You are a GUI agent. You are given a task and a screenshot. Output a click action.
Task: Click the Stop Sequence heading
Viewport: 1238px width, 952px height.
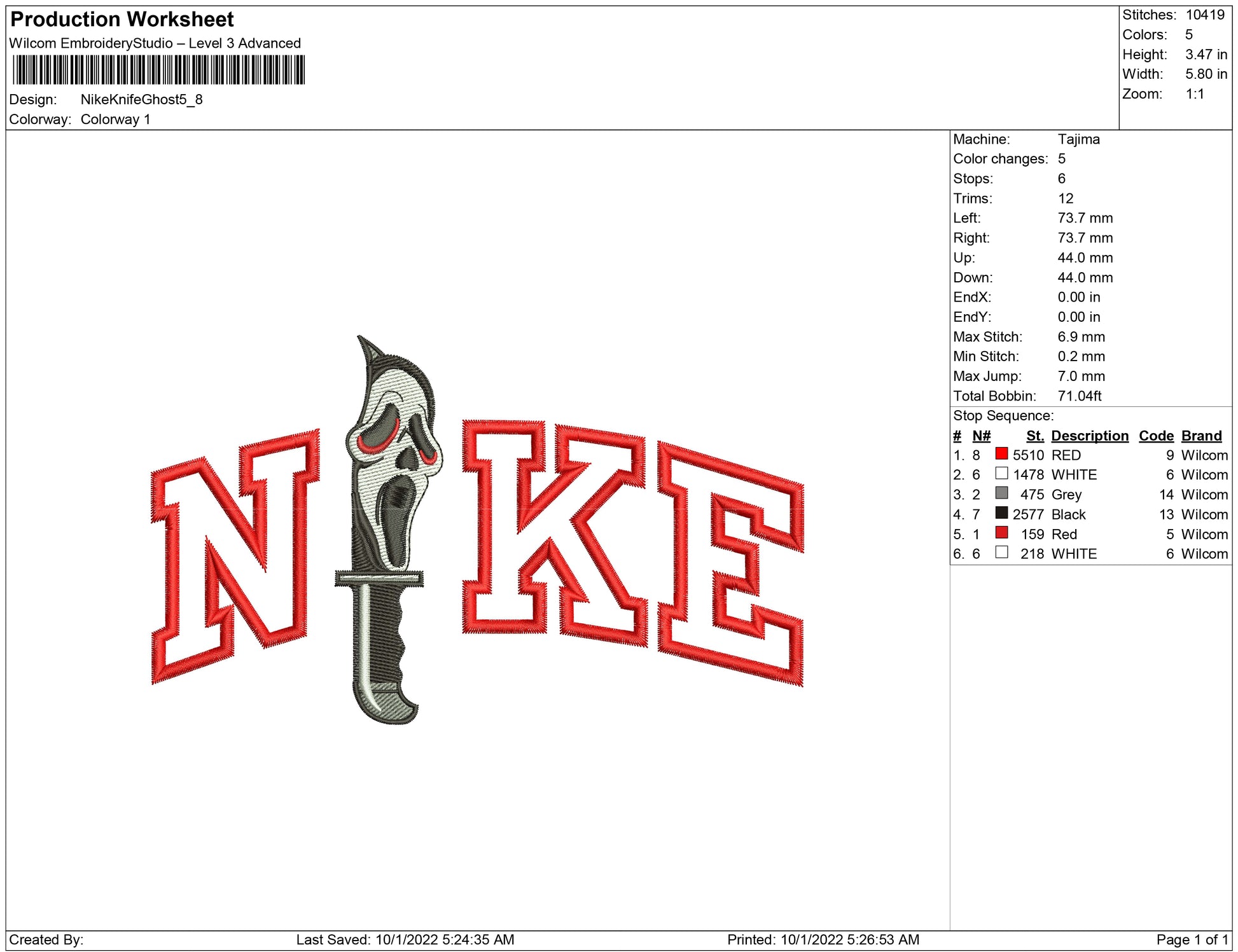click(1003, 416)
